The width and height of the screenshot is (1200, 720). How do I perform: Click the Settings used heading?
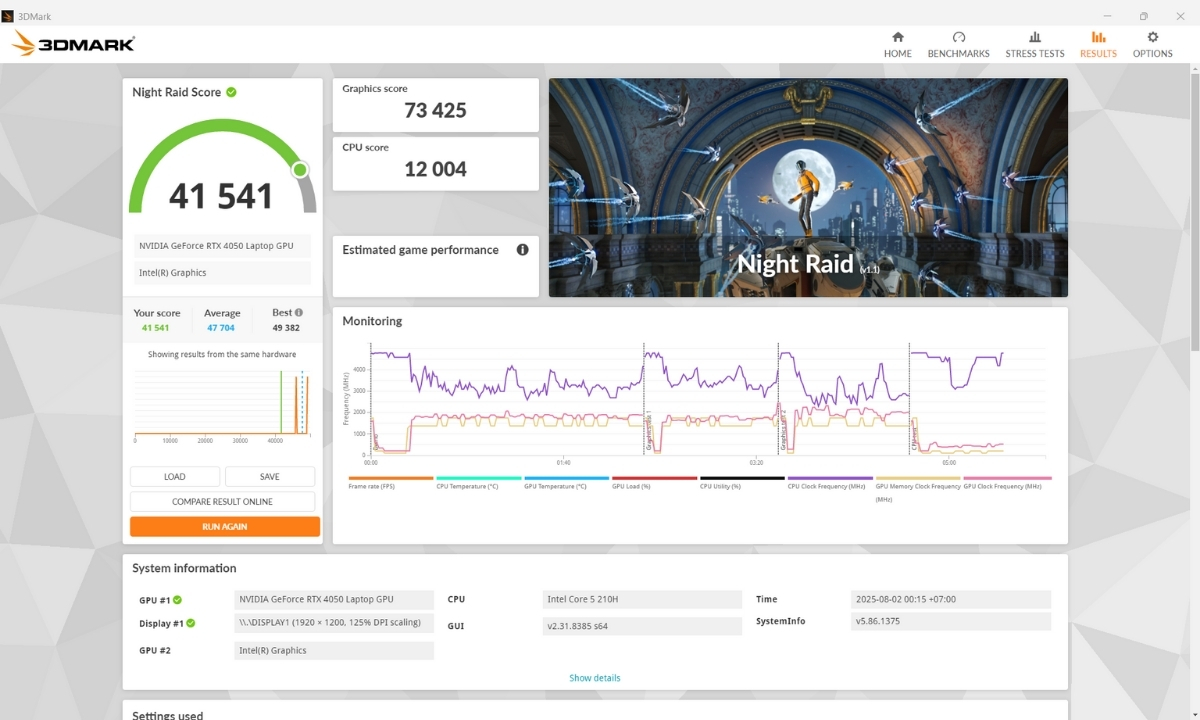pos(167,715)
